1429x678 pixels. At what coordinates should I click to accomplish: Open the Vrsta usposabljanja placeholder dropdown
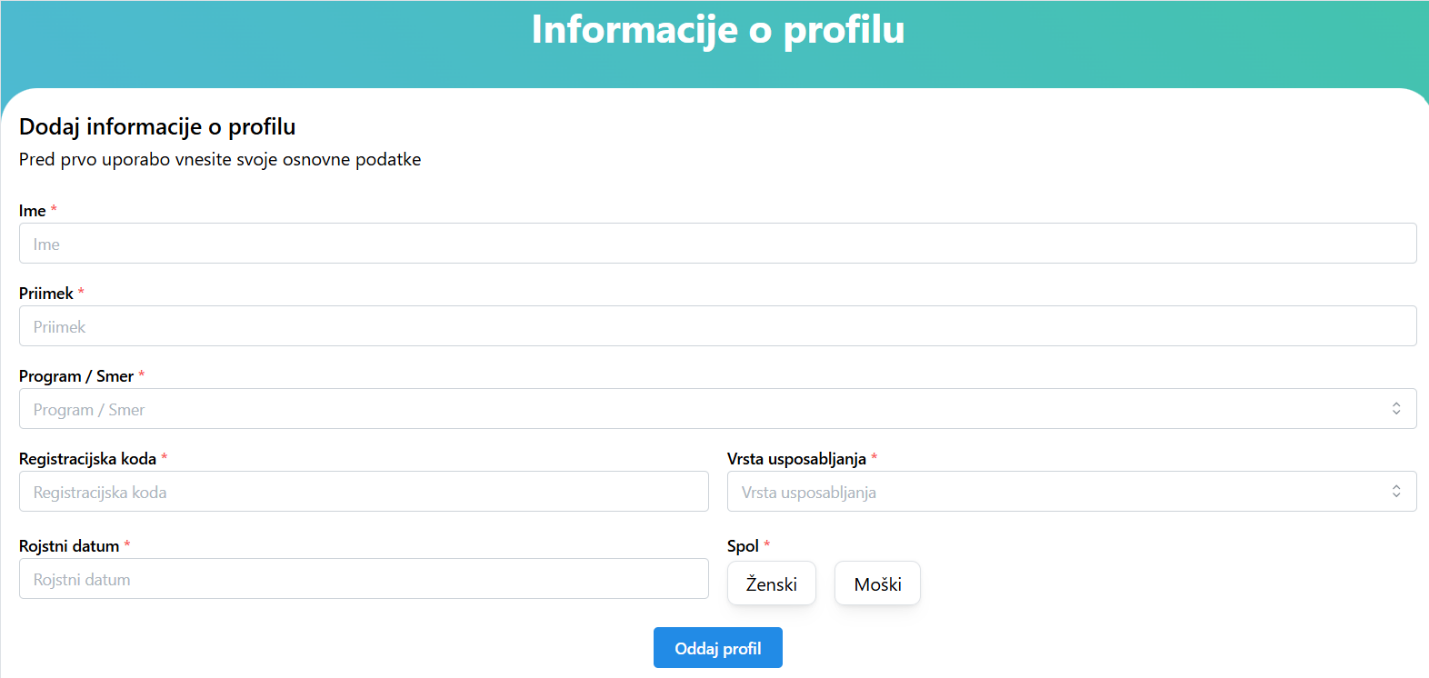pos(1071,492)
